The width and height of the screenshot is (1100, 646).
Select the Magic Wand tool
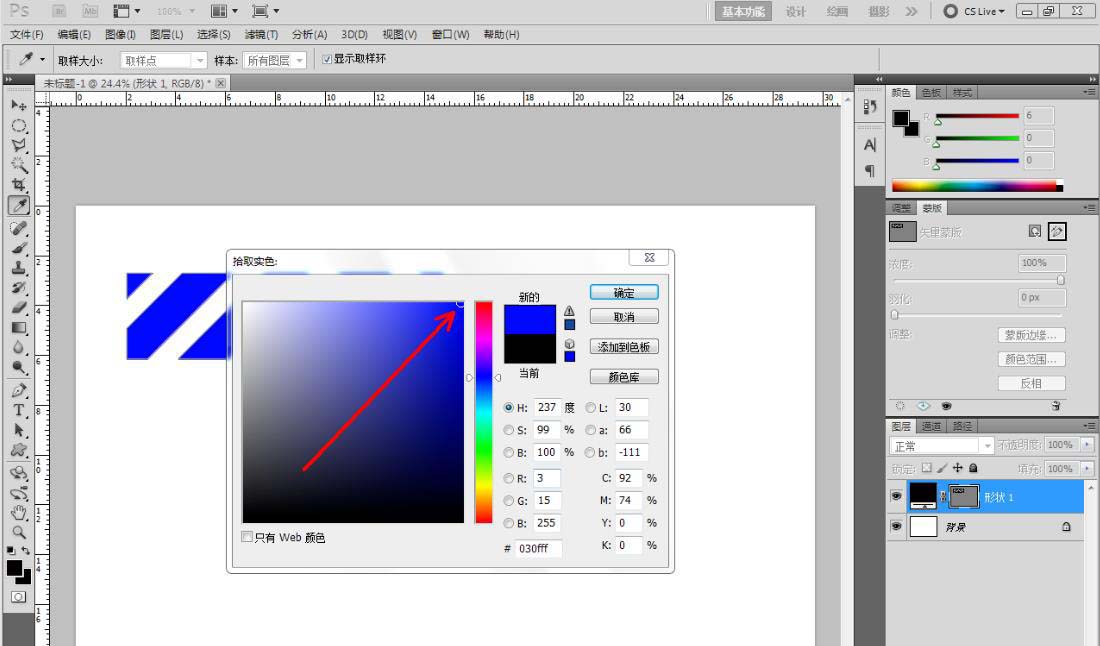tap(18, 165)
